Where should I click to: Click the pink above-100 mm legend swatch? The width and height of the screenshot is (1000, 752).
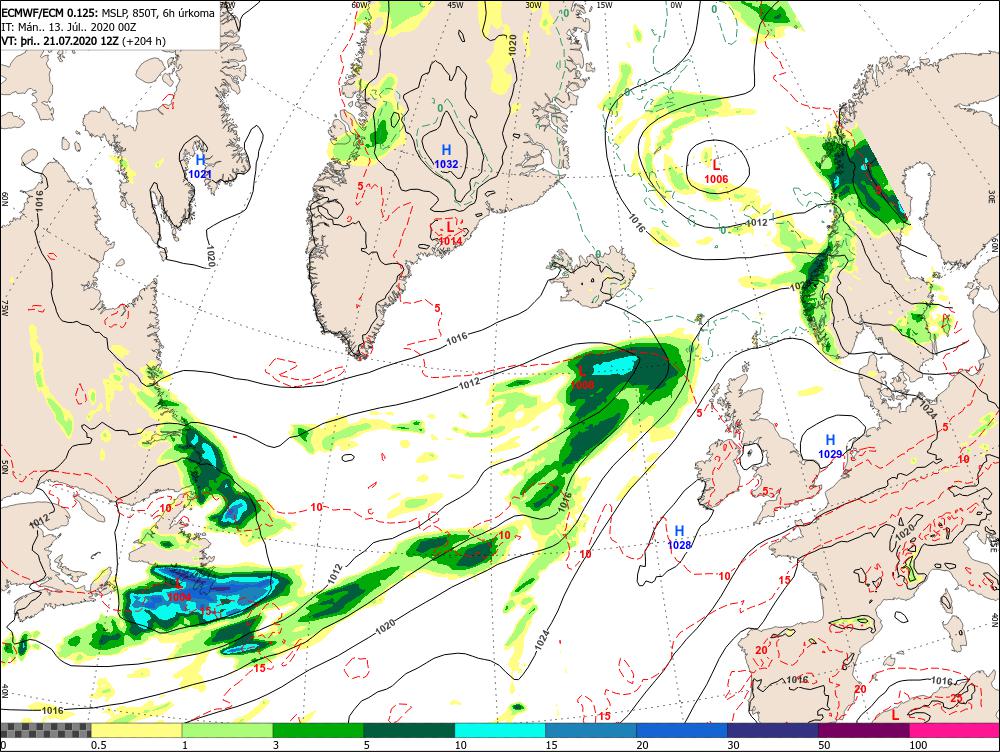click(x=955, y=730)
